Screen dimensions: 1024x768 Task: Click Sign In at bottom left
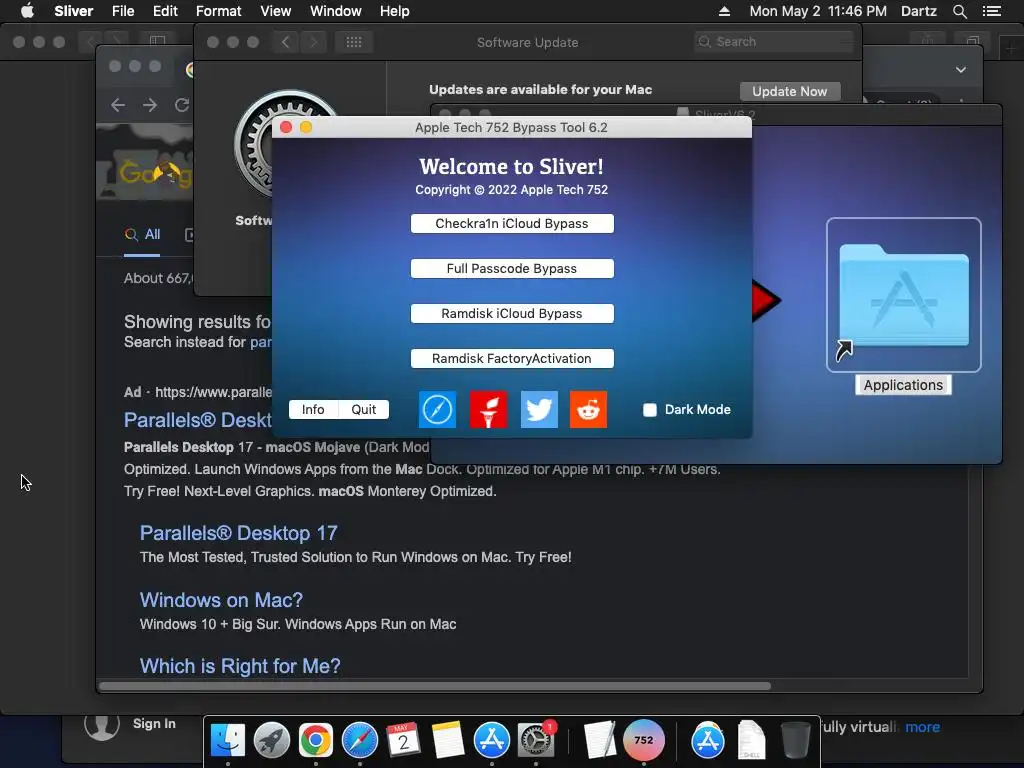[x=154, y=724]
